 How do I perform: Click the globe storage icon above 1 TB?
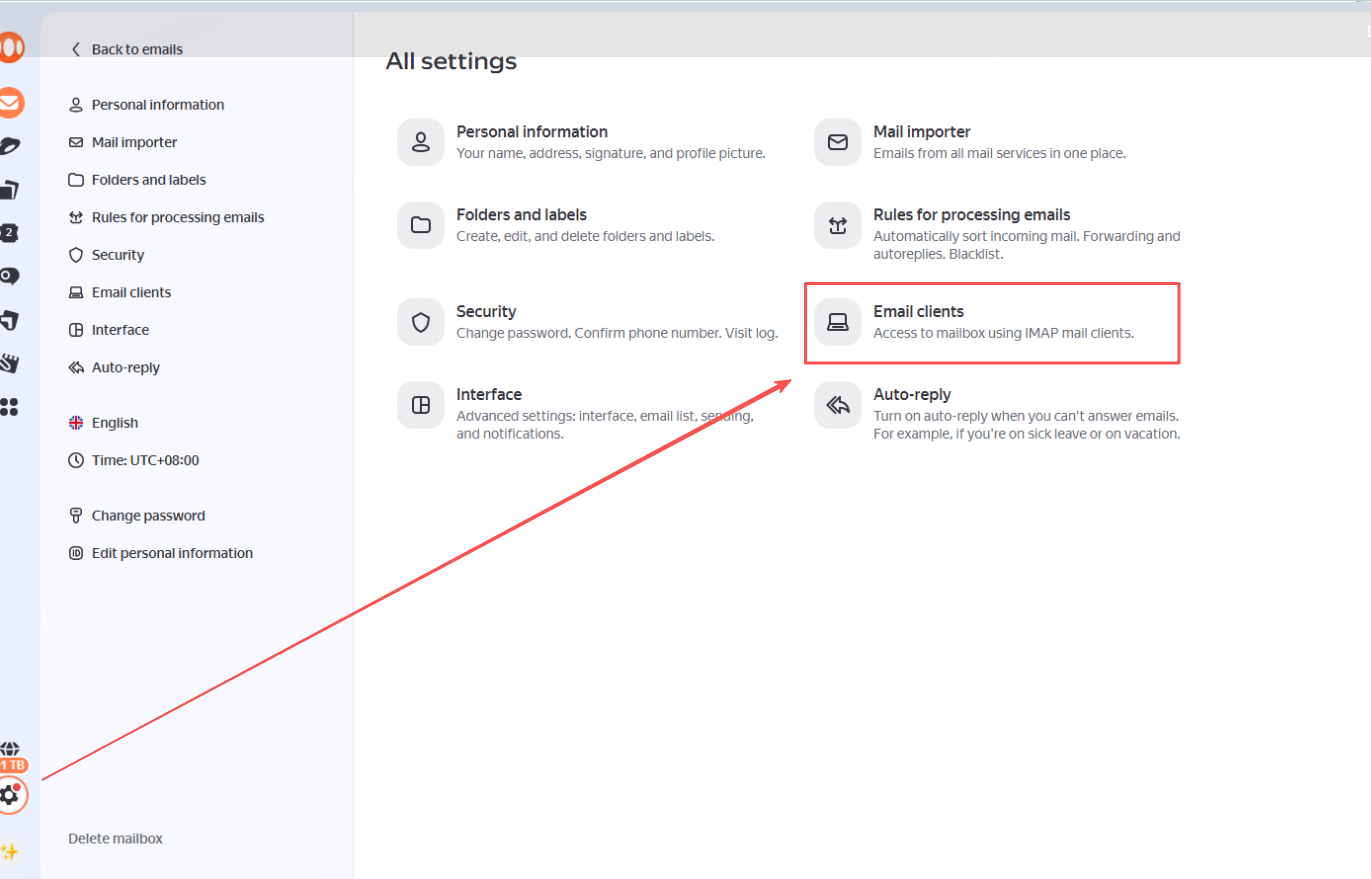coord(10,749)
